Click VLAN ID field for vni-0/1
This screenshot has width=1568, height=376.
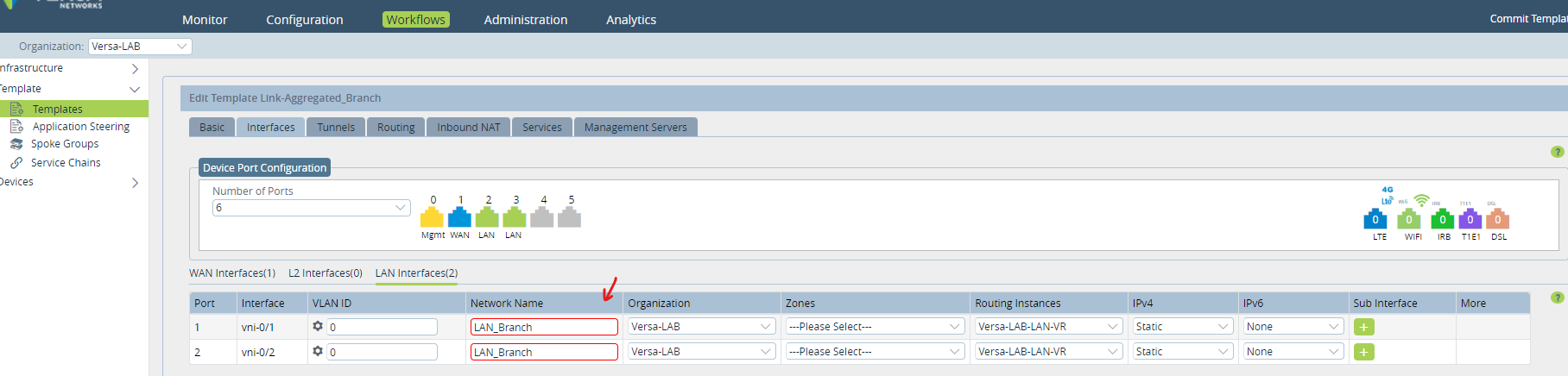pyautogui.click(x=382, y=327)
